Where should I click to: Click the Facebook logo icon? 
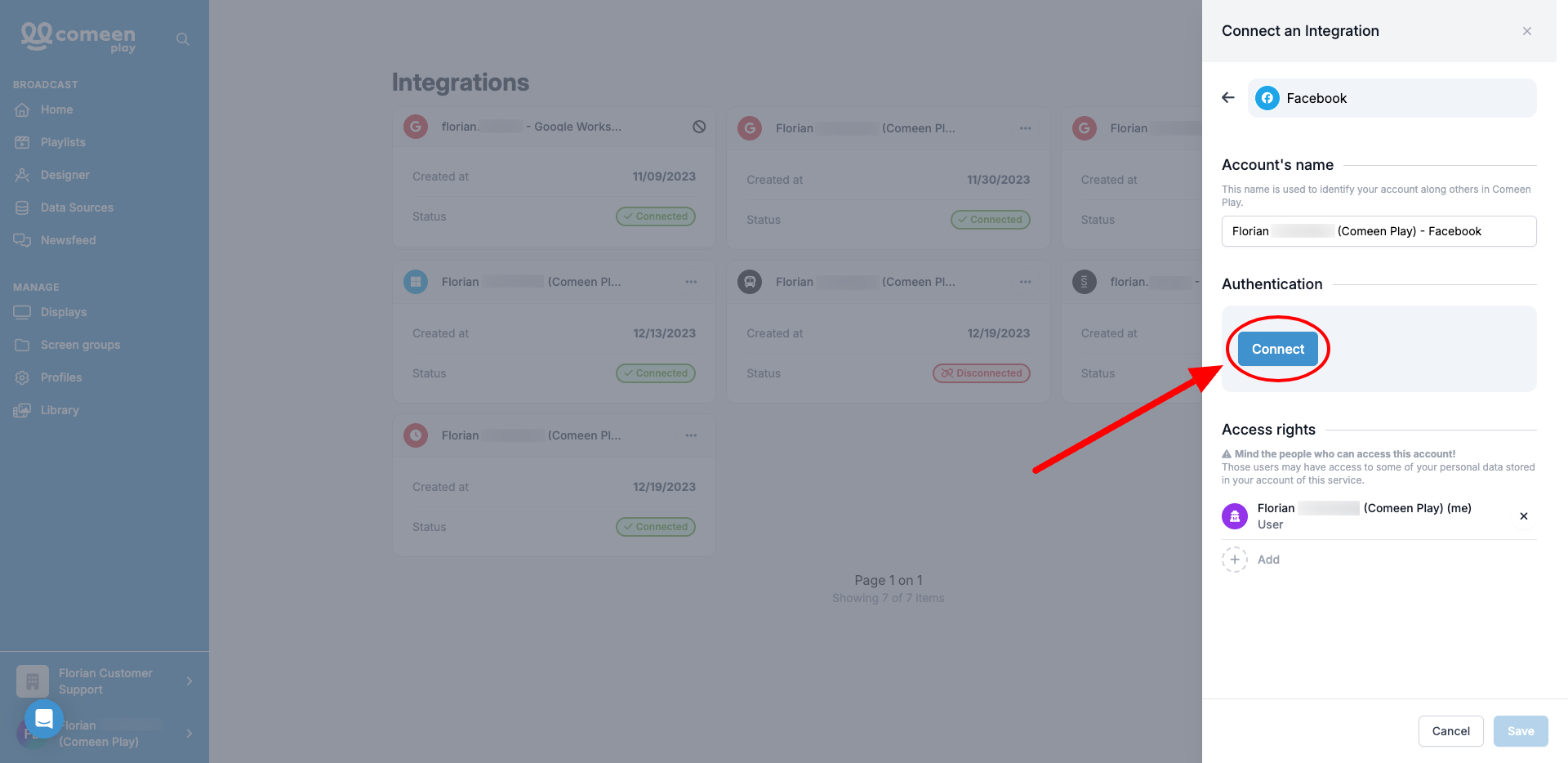point(1267,98)
